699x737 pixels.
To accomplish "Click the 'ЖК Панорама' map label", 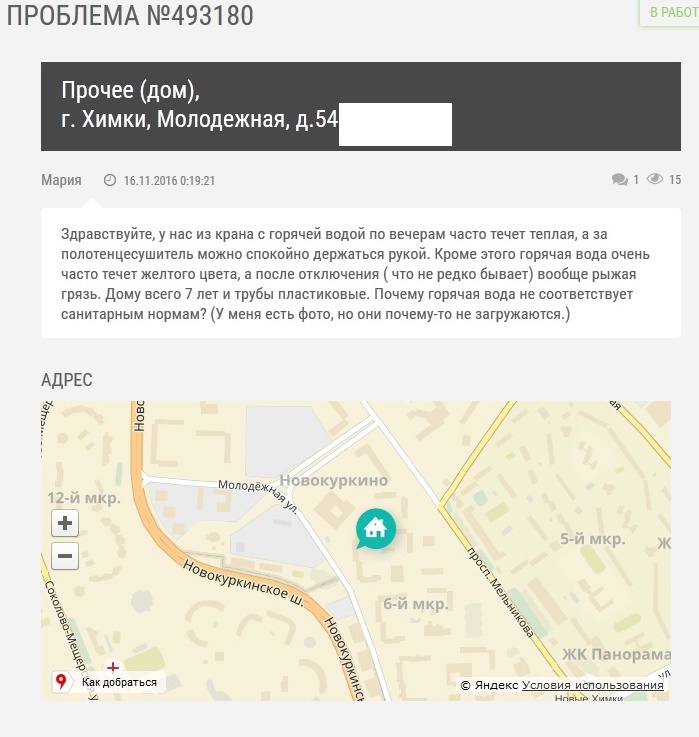I will [617, 654].
